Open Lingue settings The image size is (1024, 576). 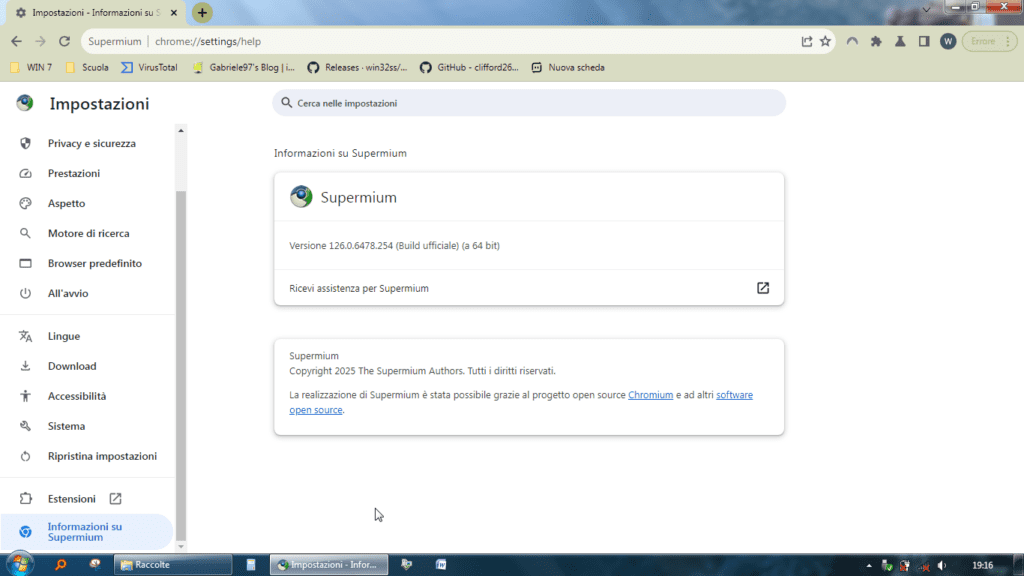(88, 336)
